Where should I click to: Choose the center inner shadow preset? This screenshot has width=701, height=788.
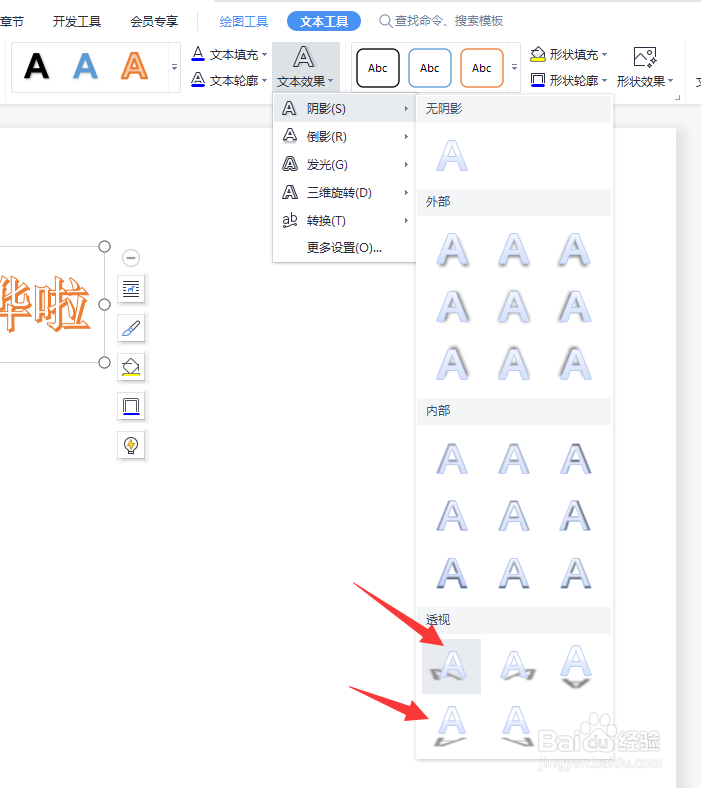514,516
